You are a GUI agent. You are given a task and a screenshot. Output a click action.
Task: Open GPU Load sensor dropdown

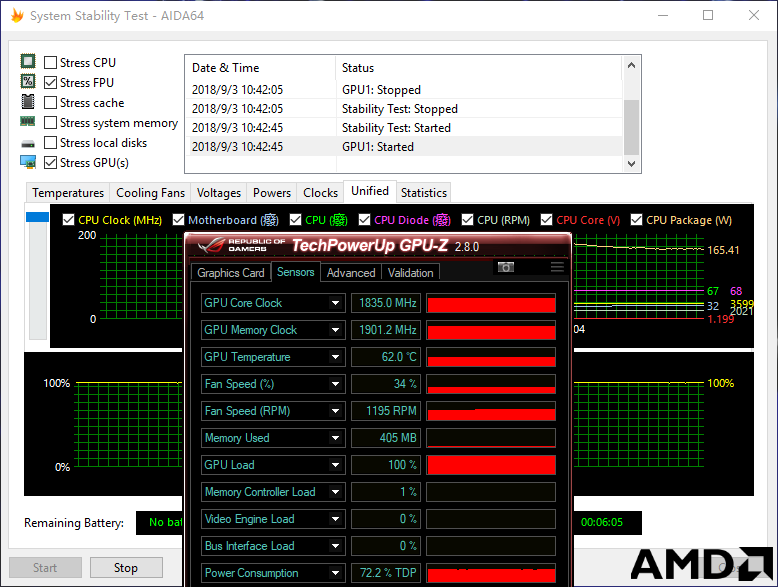[x=336, y=465]
